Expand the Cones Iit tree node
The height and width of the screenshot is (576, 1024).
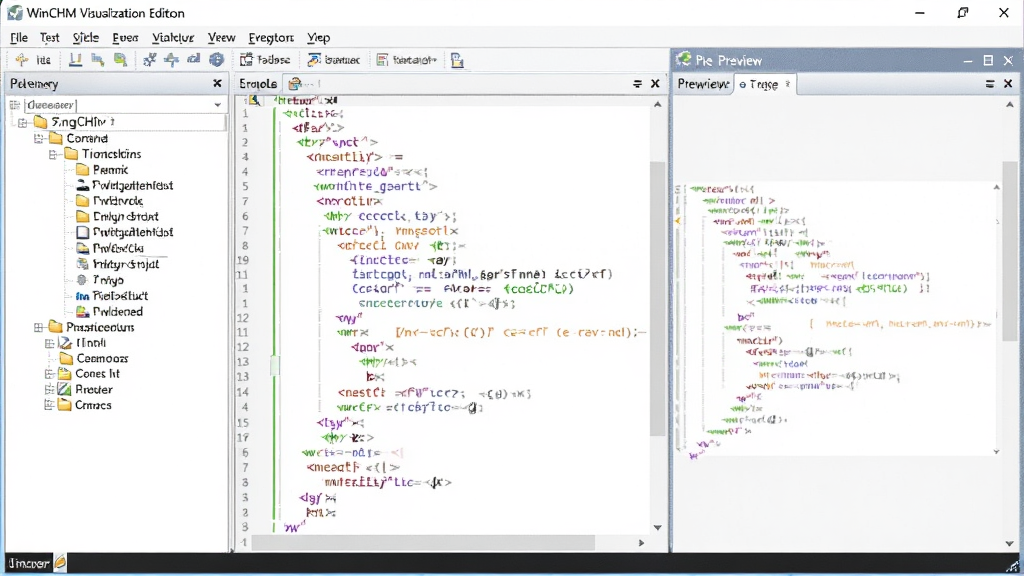coord(49,374)
